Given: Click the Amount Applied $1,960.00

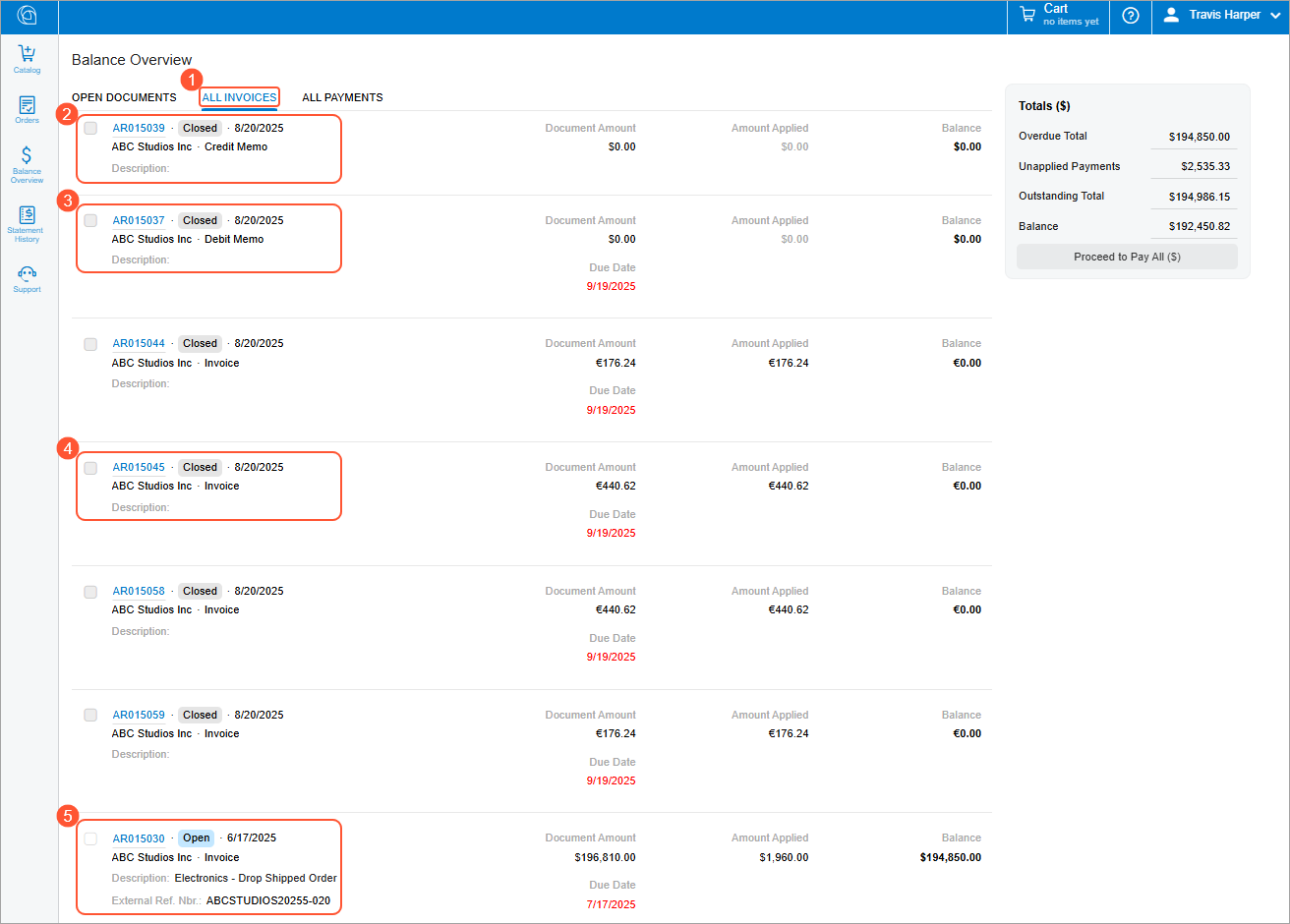Looking at the screenshot, I should (x=784, y=857).
